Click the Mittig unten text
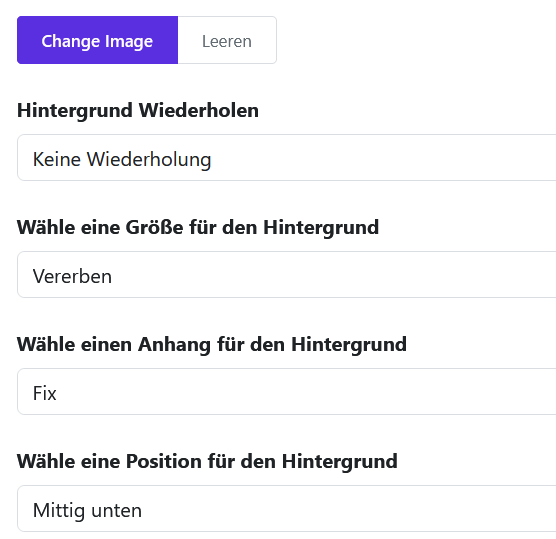The image size is (556, 539). (x=87, y=511)
